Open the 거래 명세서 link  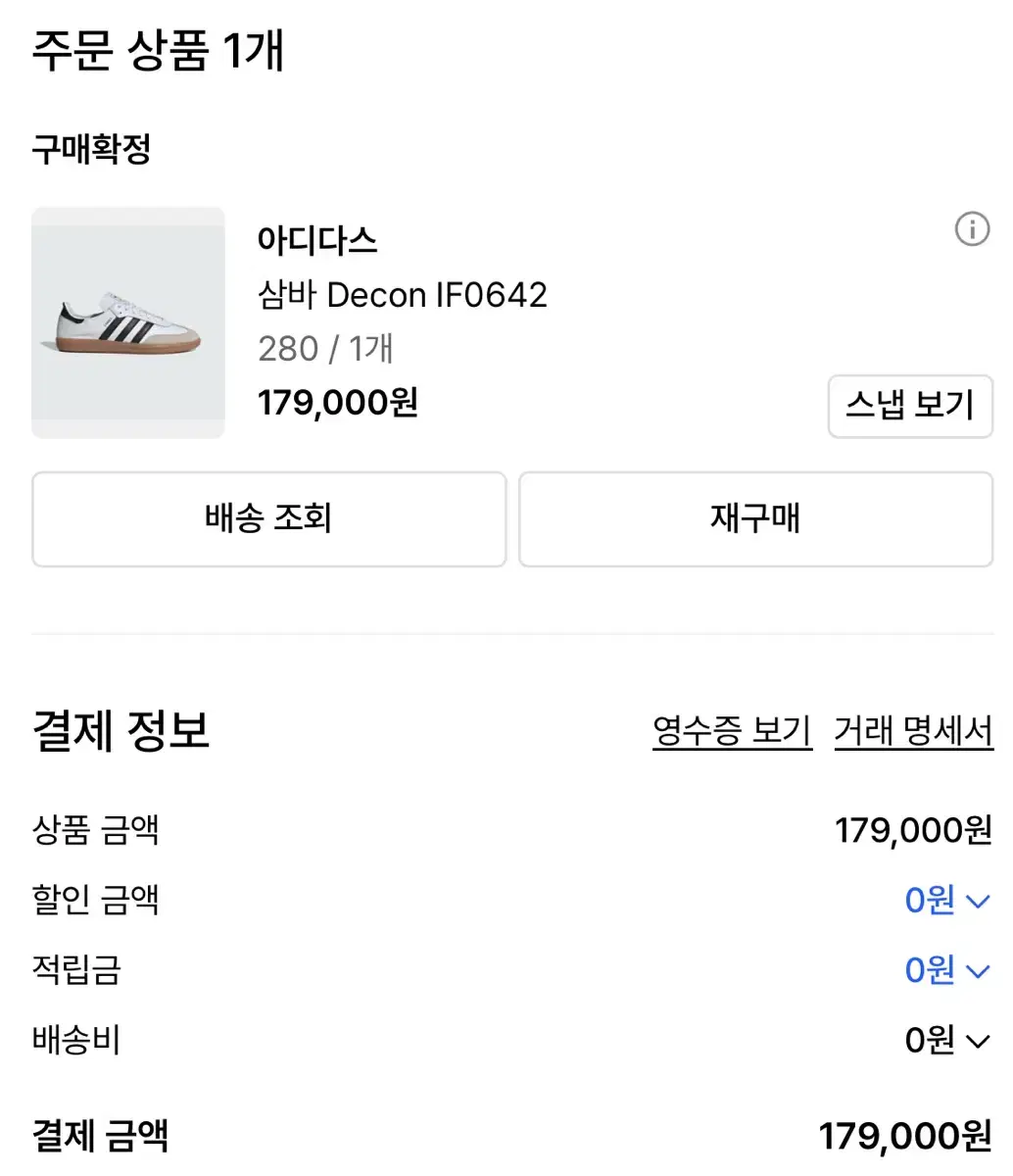[914, 731]
